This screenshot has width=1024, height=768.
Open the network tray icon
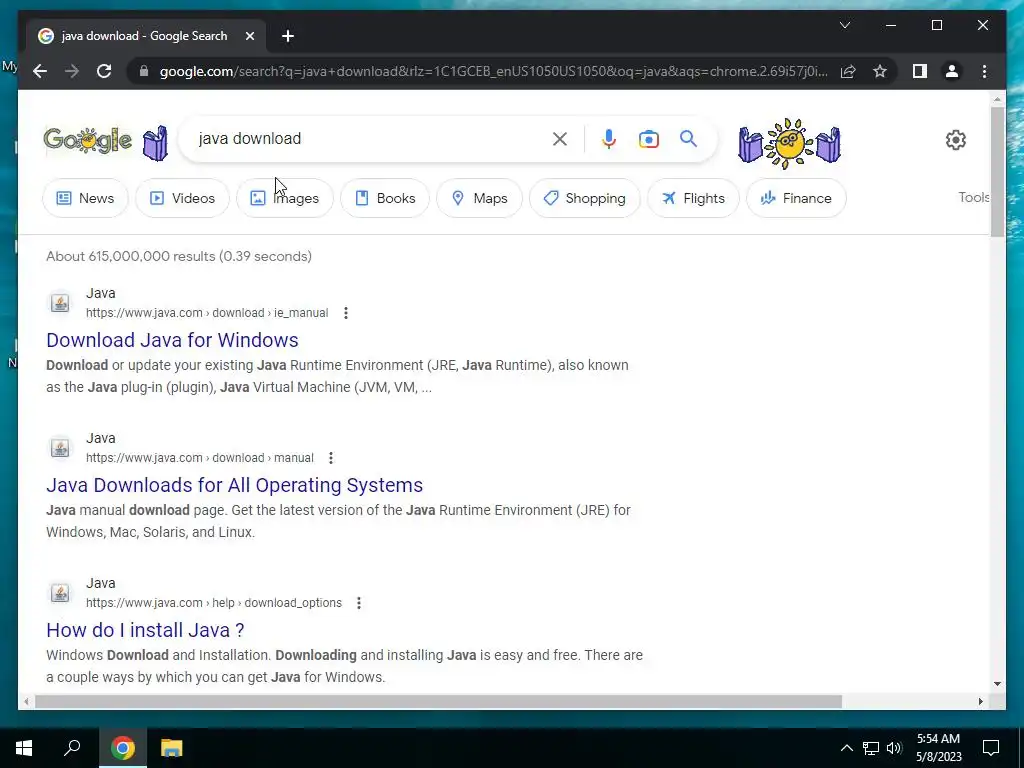[x=871, y=748]
